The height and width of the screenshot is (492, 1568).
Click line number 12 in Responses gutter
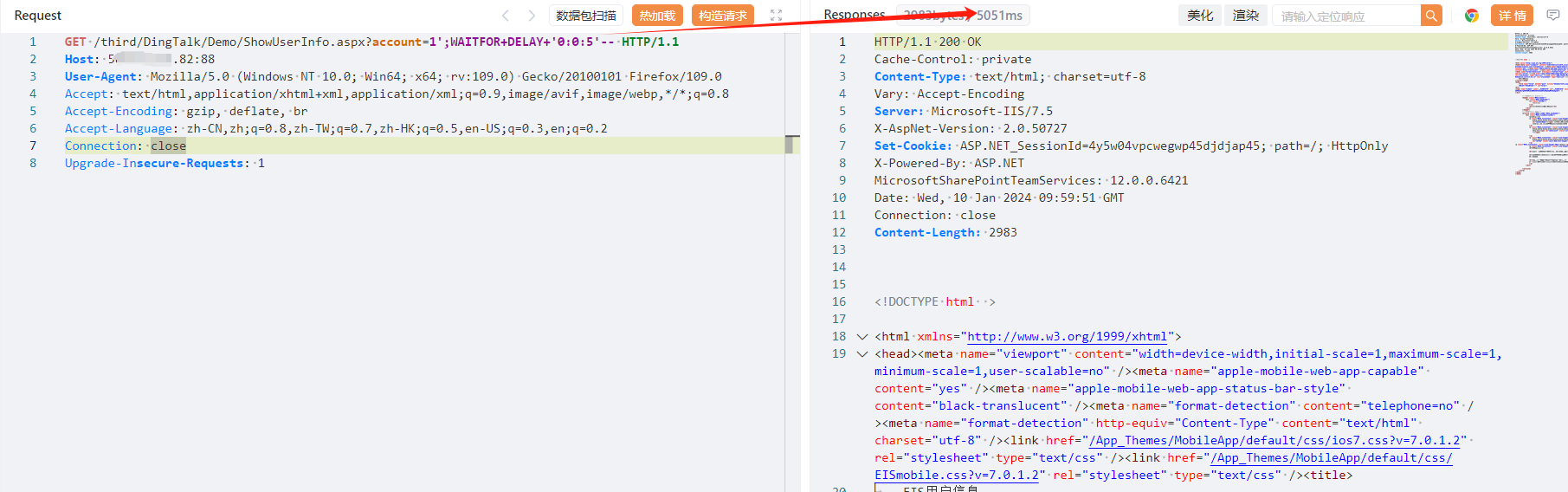(x=839, y=232)
